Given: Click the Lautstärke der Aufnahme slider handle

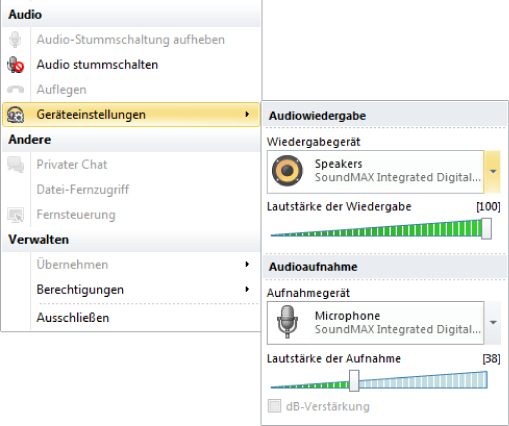Looking at the screenshot, I should [x=354, y=381].
